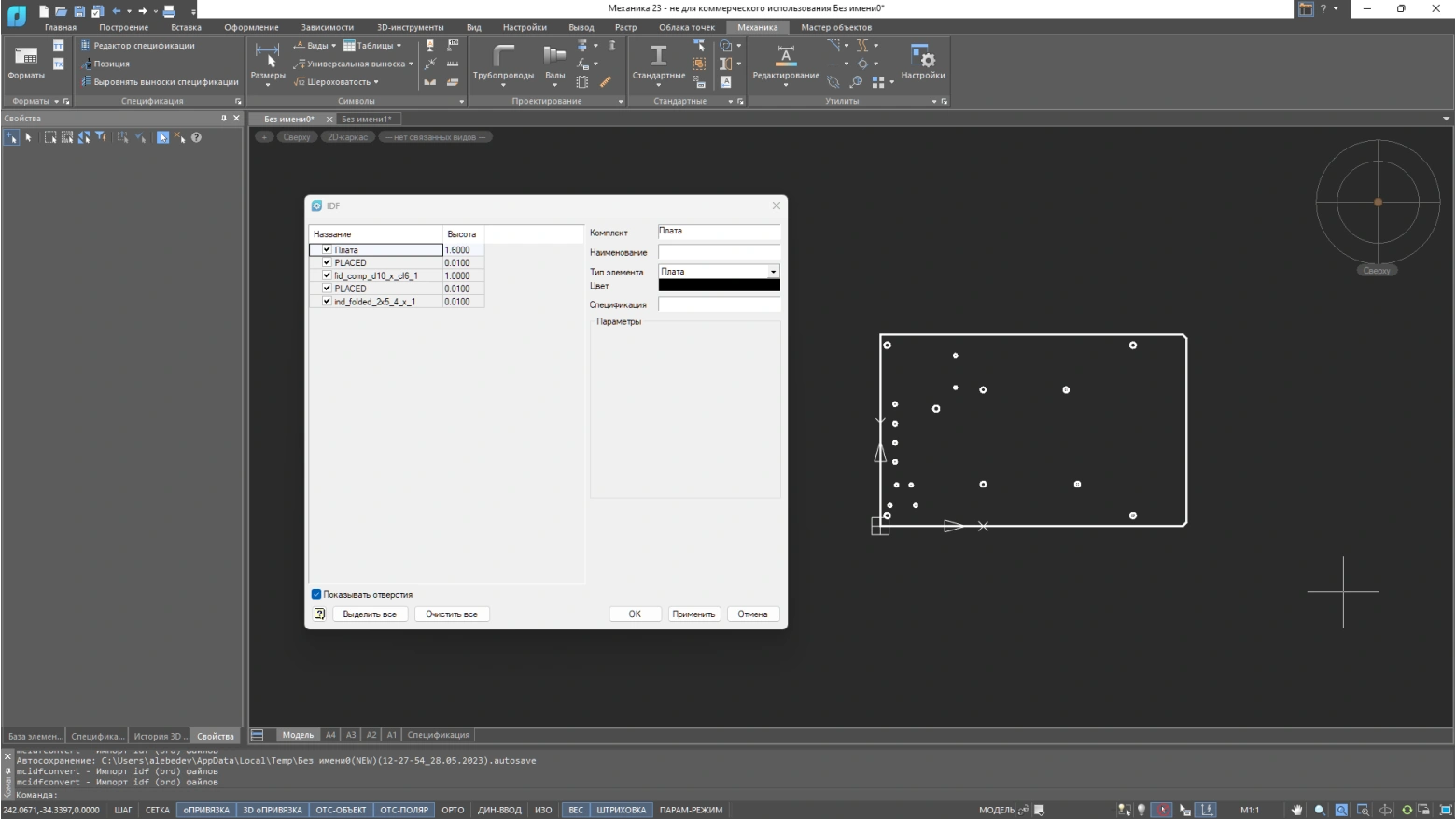This screenshot has width=1456, height=819.
Task: Click the help icon in IDF dialog
Action: (x=319, y=614)
